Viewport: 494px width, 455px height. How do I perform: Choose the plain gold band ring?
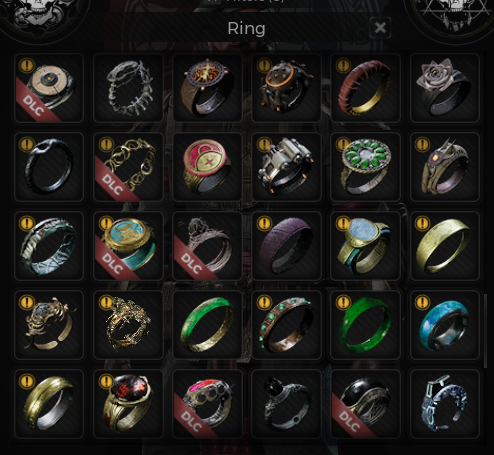445,246
